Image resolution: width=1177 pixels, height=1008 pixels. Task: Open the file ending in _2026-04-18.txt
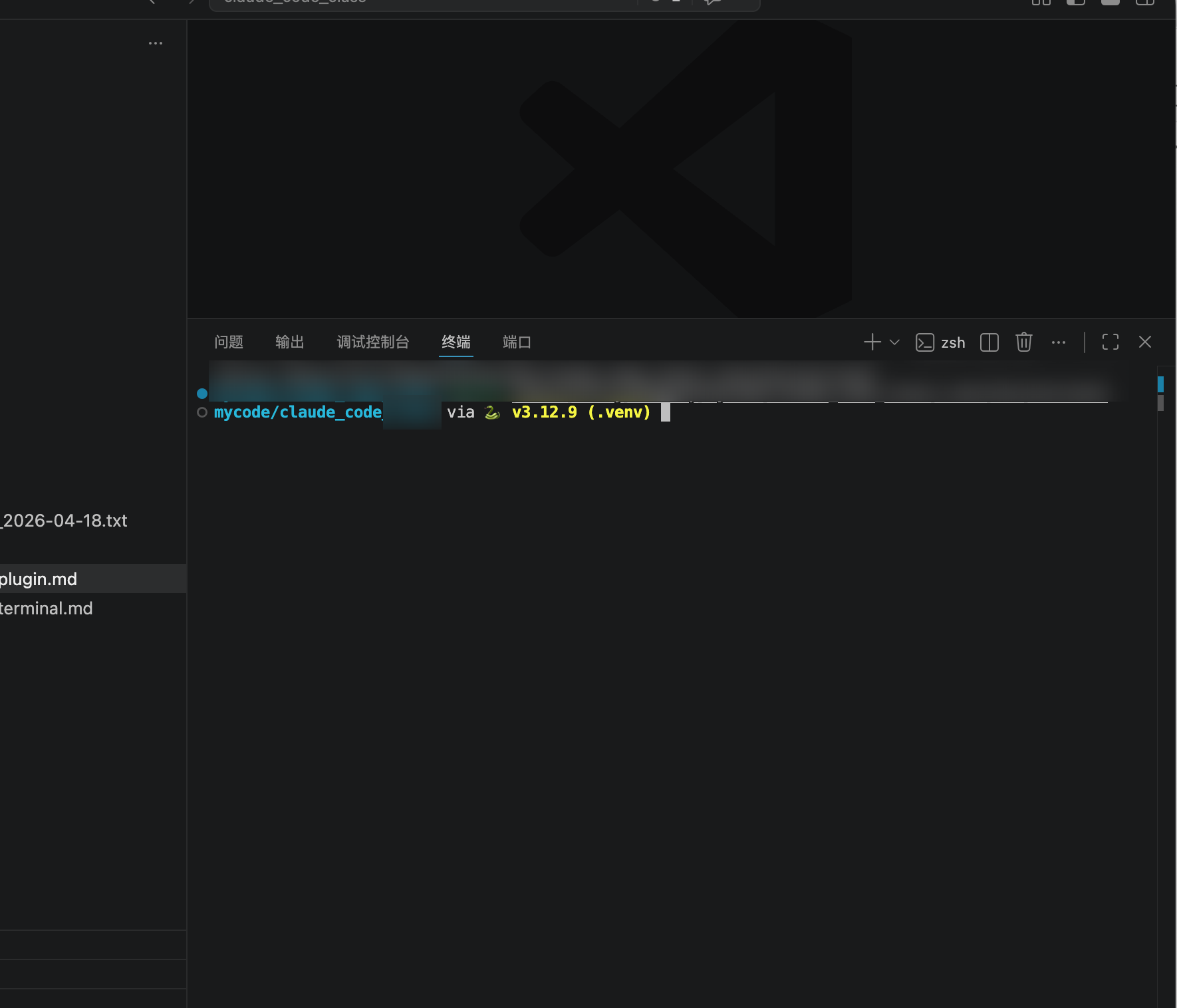[x=93, y=521]
